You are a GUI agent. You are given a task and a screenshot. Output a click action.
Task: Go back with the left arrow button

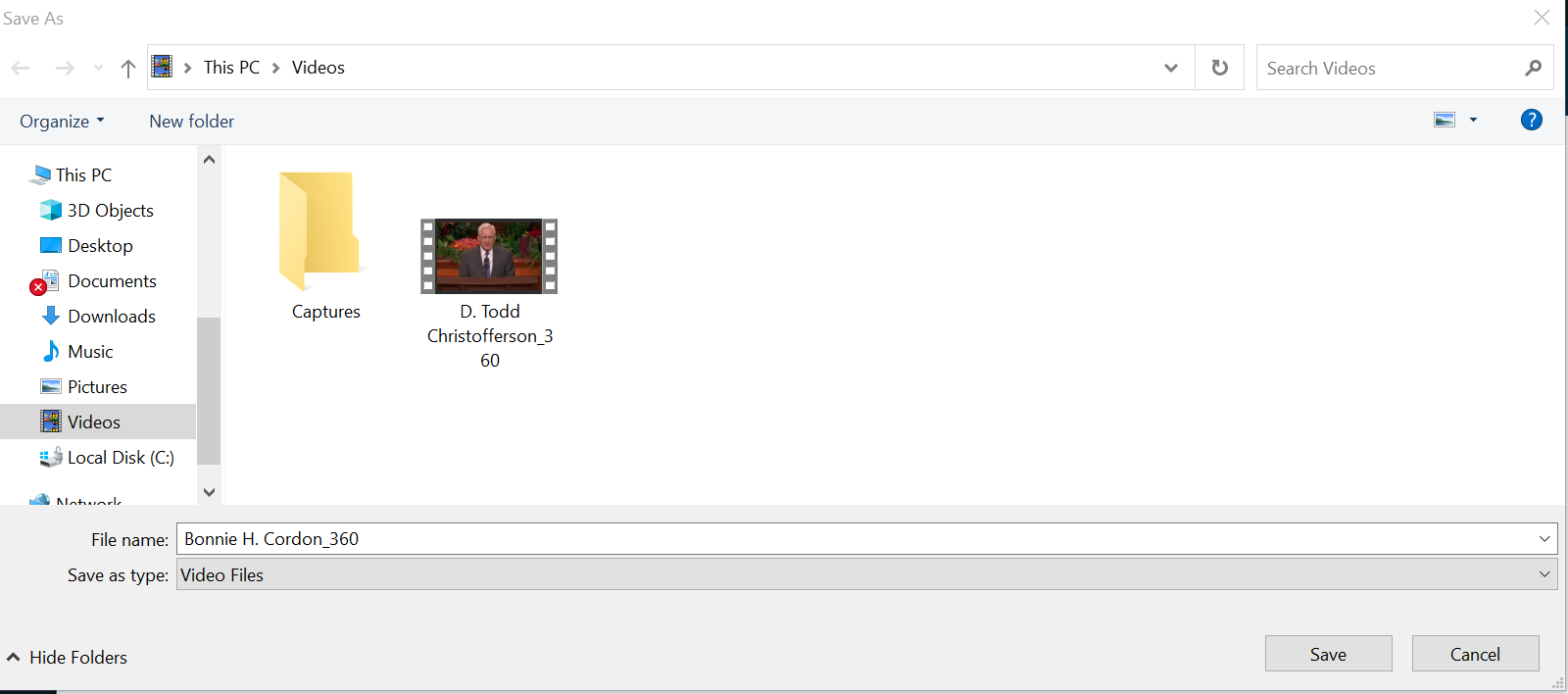21,68
